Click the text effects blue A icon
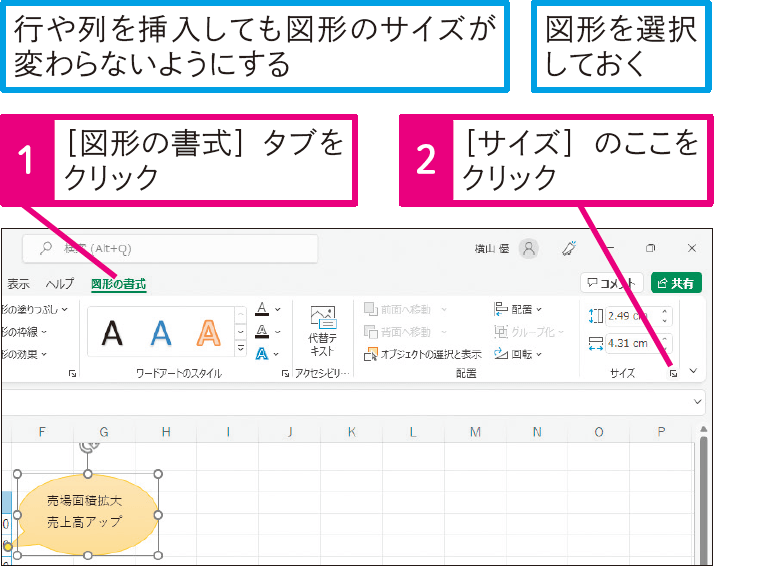Screen dimensions: 783x566 (x=262, y=354)
